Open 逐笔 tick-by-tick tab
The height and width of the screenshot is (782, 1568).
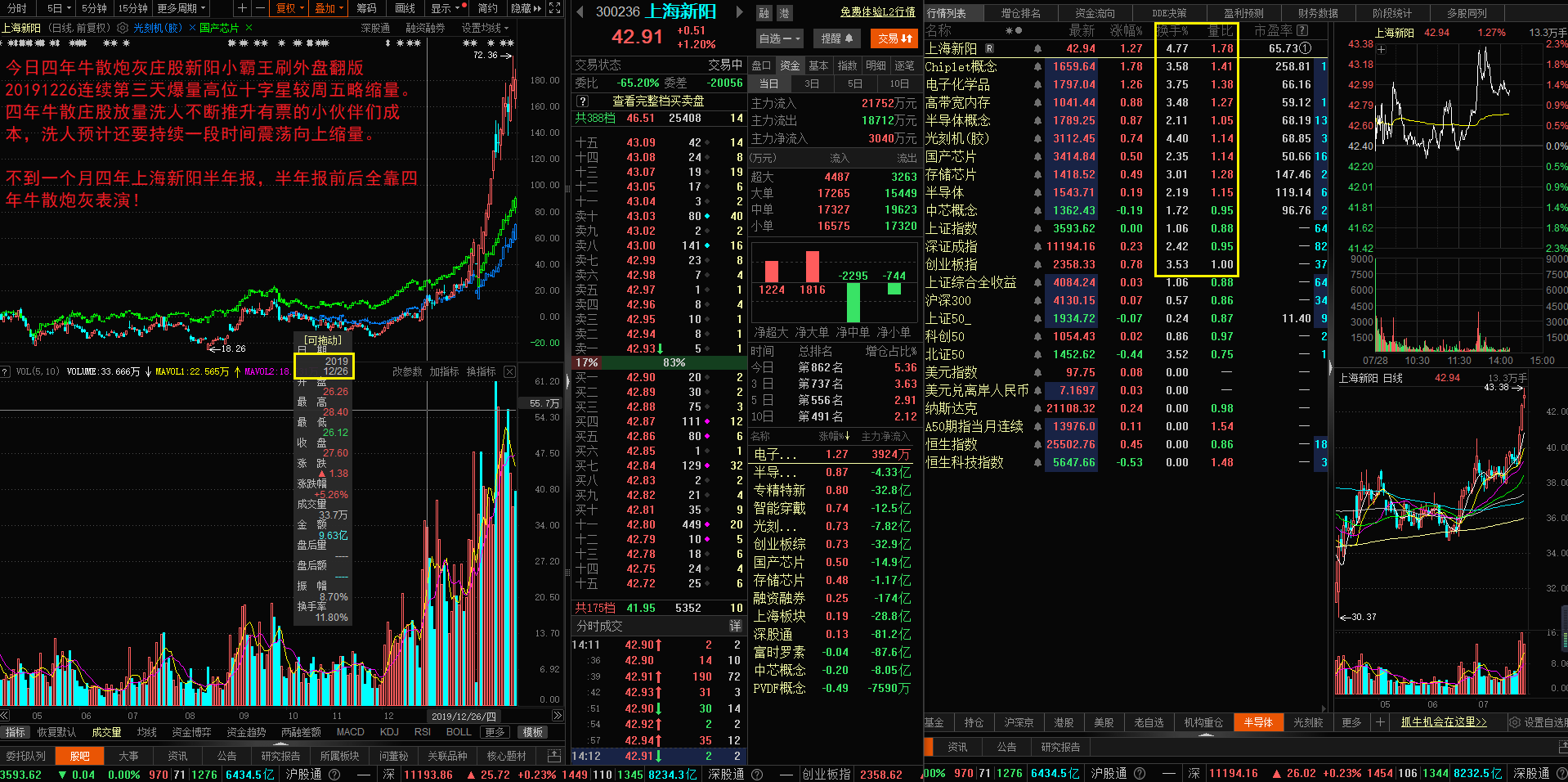tap(905, 65)
